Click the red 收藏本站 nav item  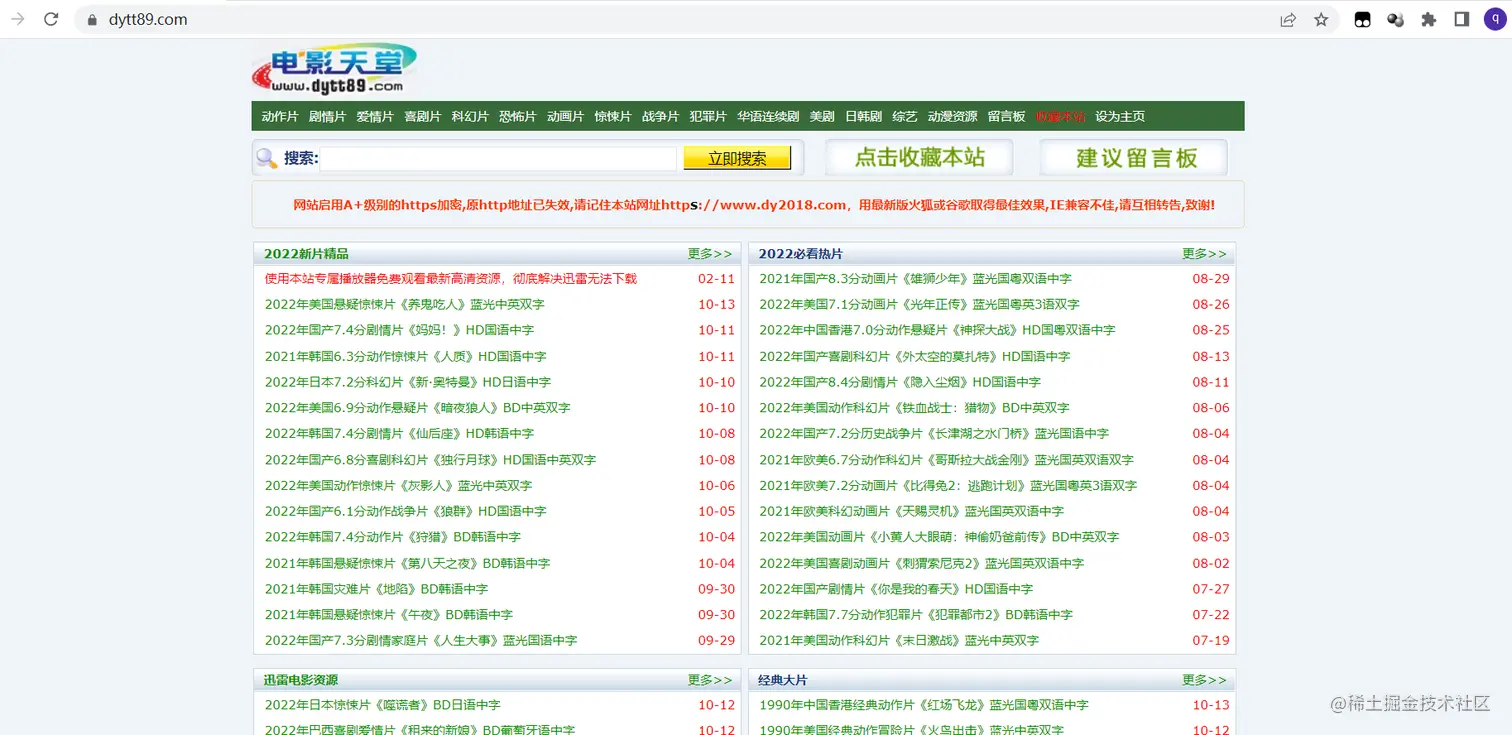[x=1060, y=116]
